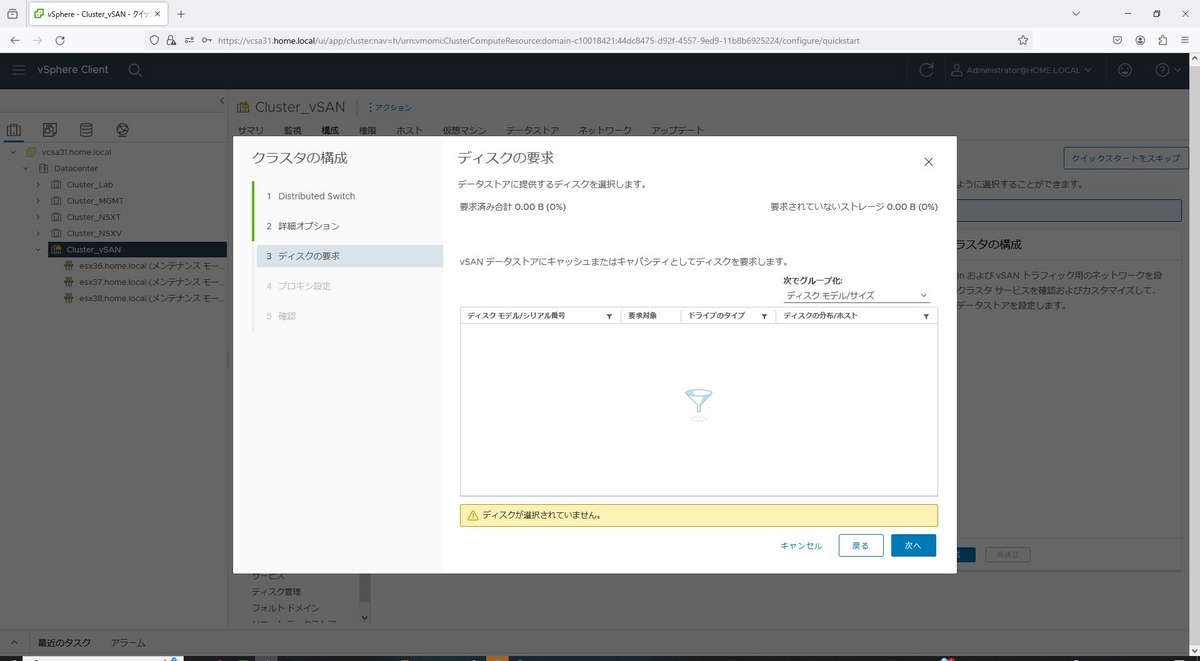Open the help question mark menu

tap(1167, 70)
